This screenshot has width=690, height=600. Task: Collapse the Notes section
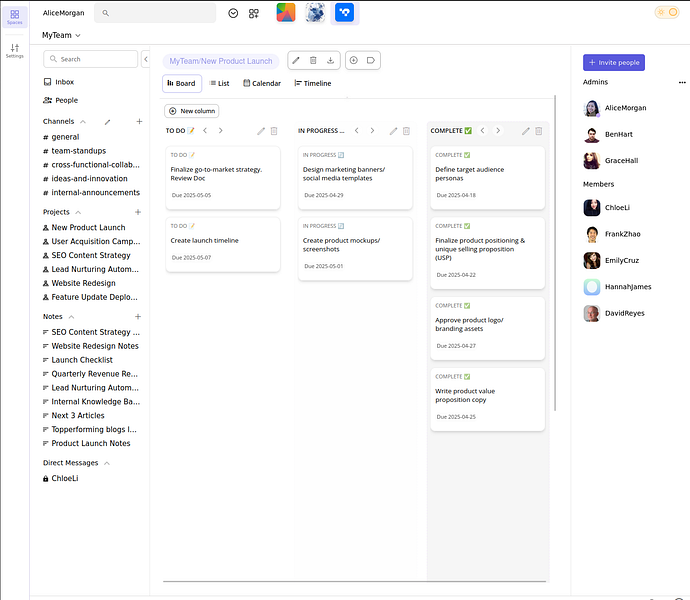click(x=71, y=317)
